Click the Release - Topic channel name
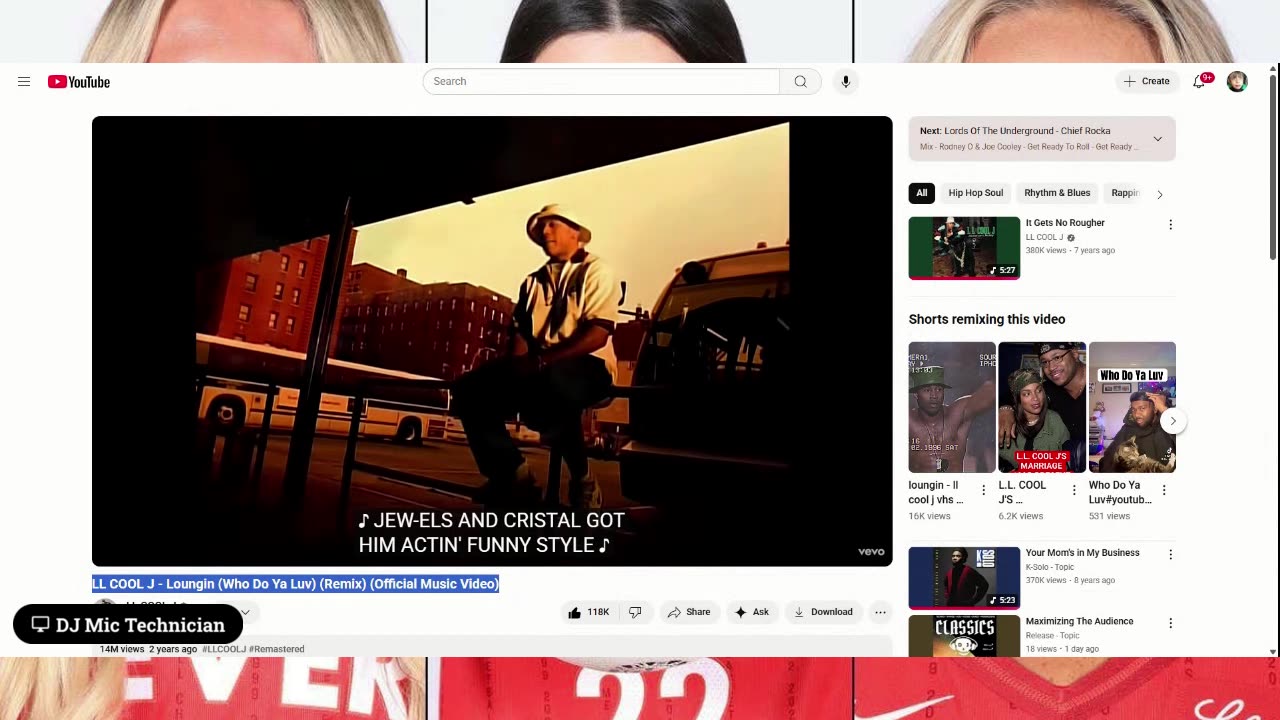 [1053, 635]
